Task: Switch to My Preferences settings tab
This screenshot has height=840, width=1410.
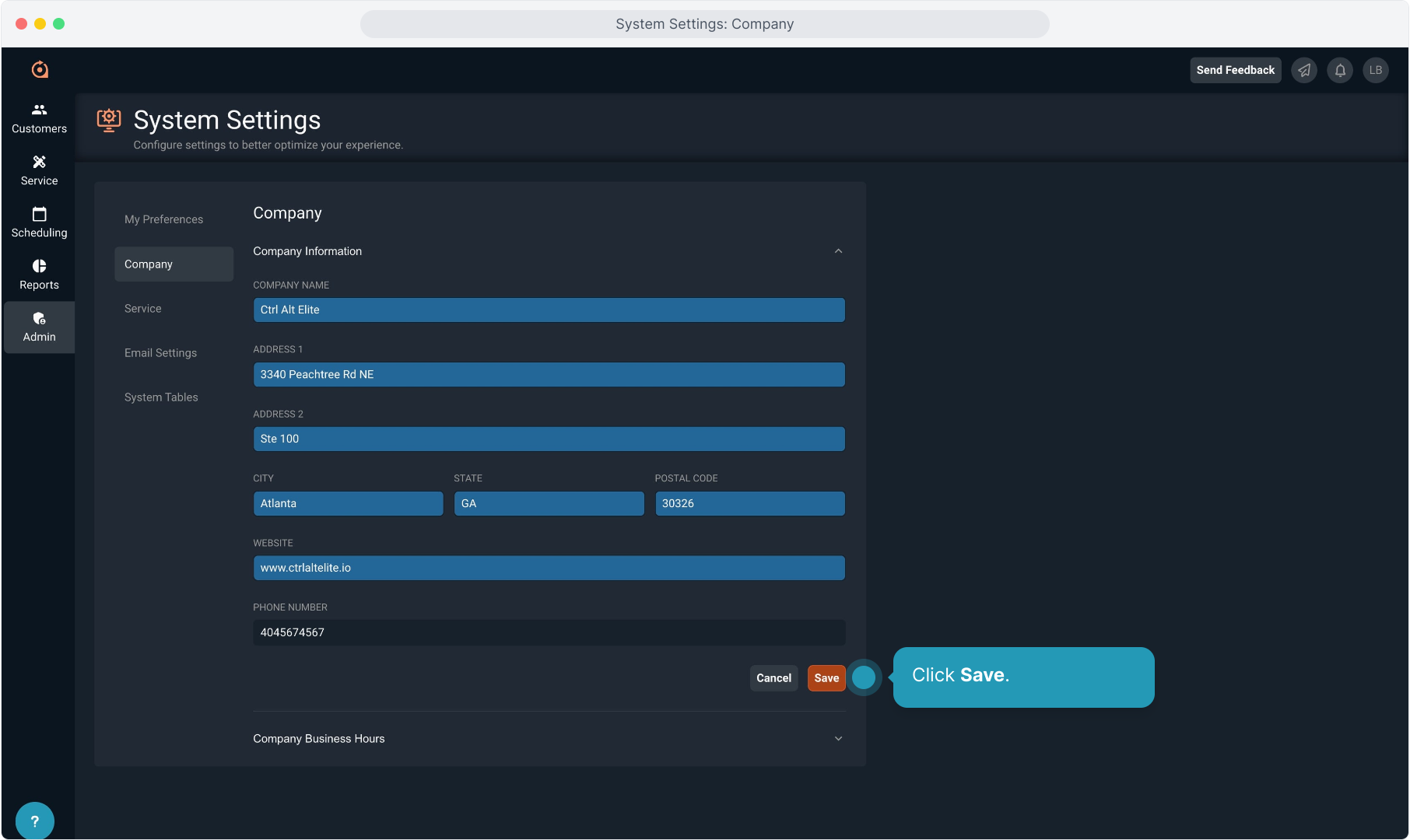Action: coord(163,219)
